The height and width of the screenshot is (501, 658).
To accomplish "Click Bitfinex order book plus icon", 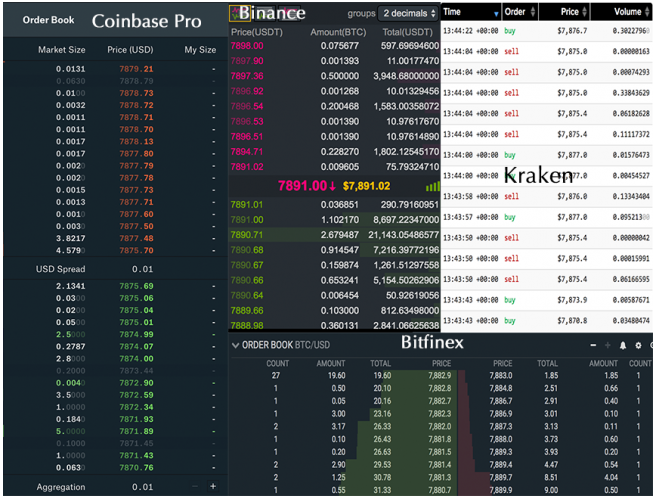I will [x=608, y=345].
